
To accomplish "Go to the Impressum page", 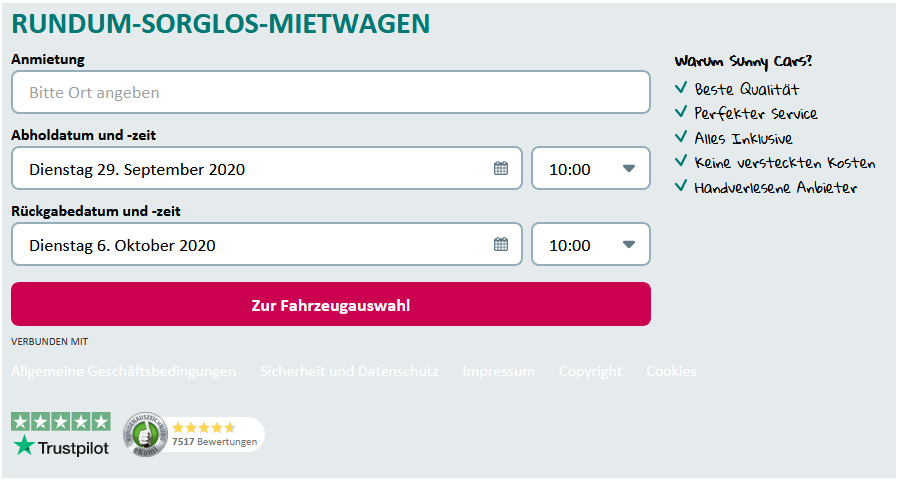I will [x=498, y=371].
